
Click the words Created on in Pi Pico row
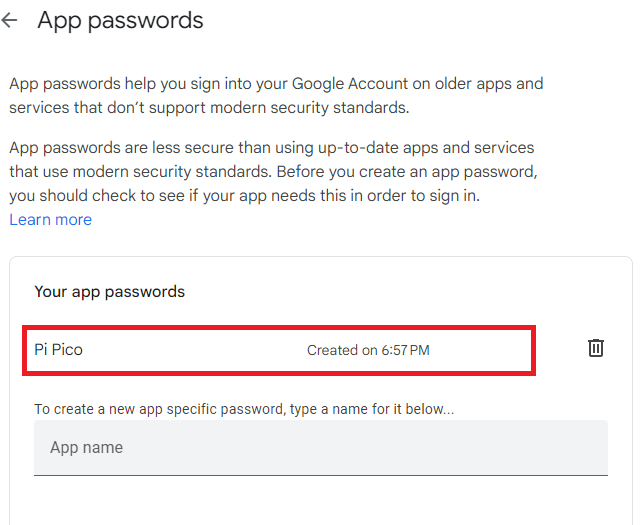(x=341, y=350)
